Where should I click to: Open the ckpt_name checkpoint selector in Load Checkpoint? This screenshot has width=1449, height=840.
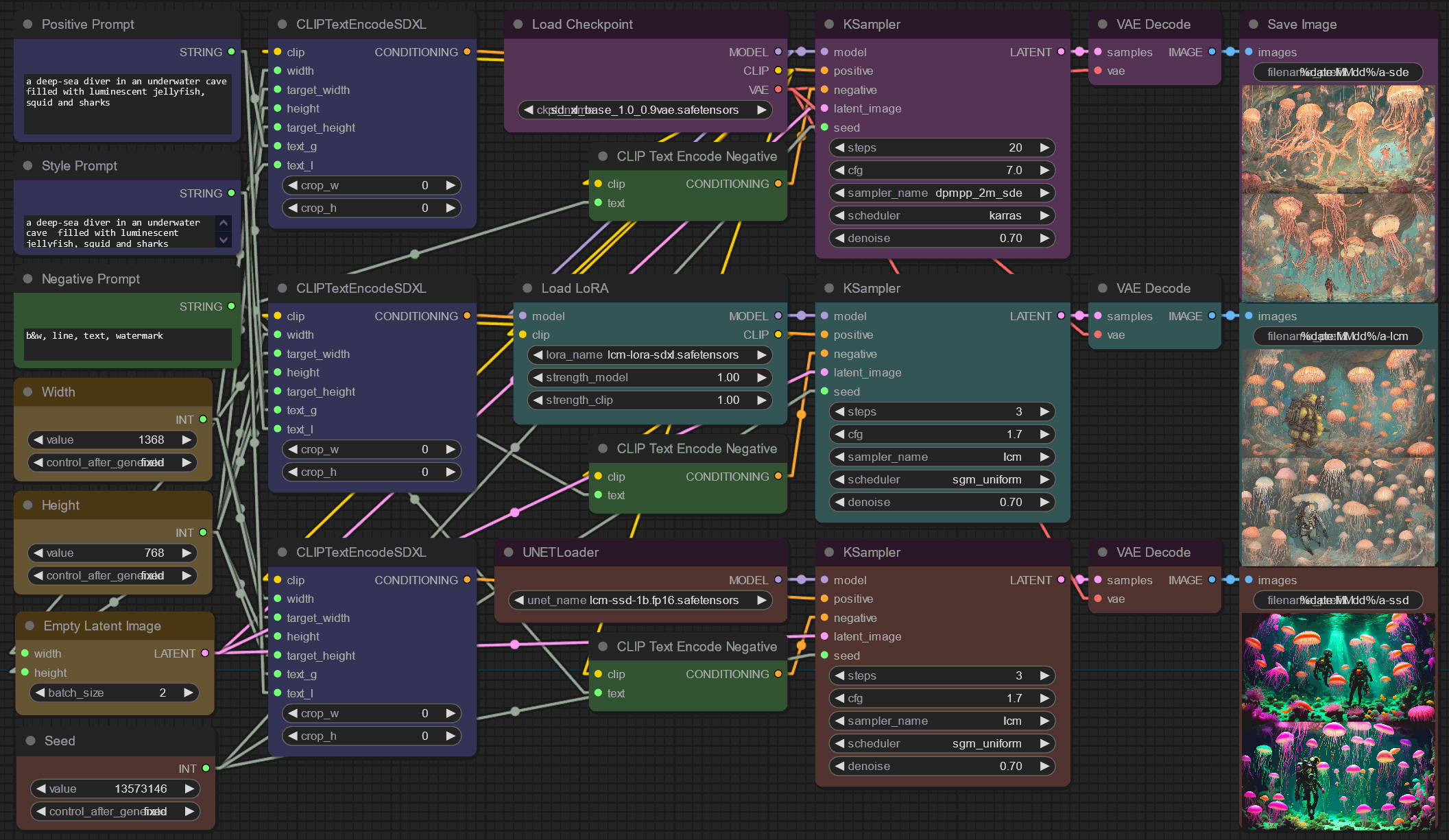[645, 110]
